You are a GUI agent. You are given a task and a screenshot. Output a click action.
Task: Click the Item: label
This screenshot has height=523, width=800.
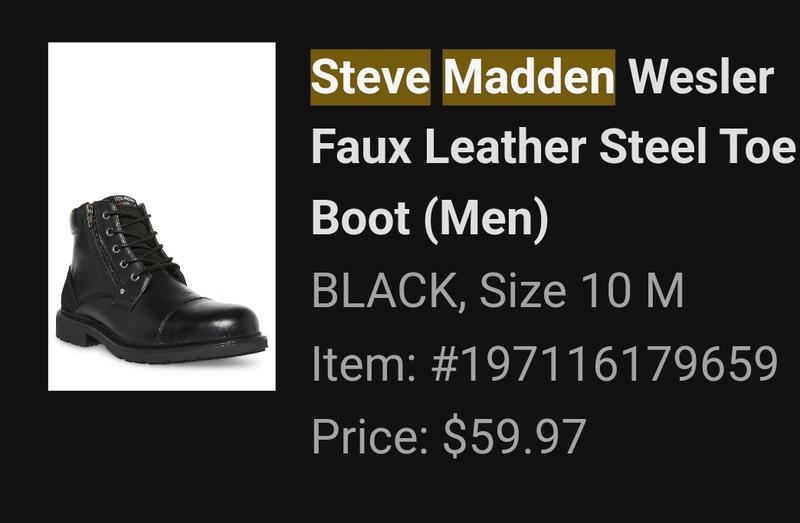[364, 363]
